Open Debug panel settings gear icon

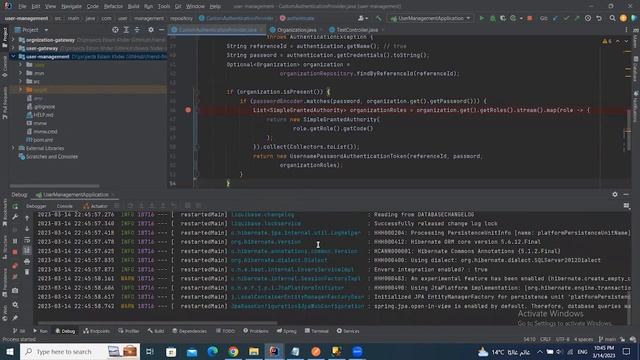[x=615, y=195]
